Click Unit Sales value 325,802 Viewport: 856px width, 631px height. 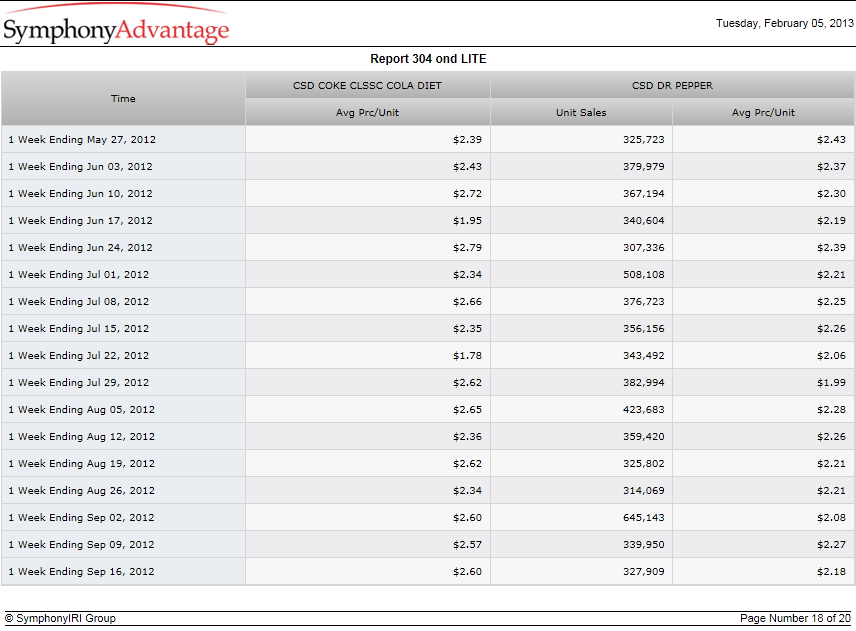pyautogui.click(x=644, y=464)
